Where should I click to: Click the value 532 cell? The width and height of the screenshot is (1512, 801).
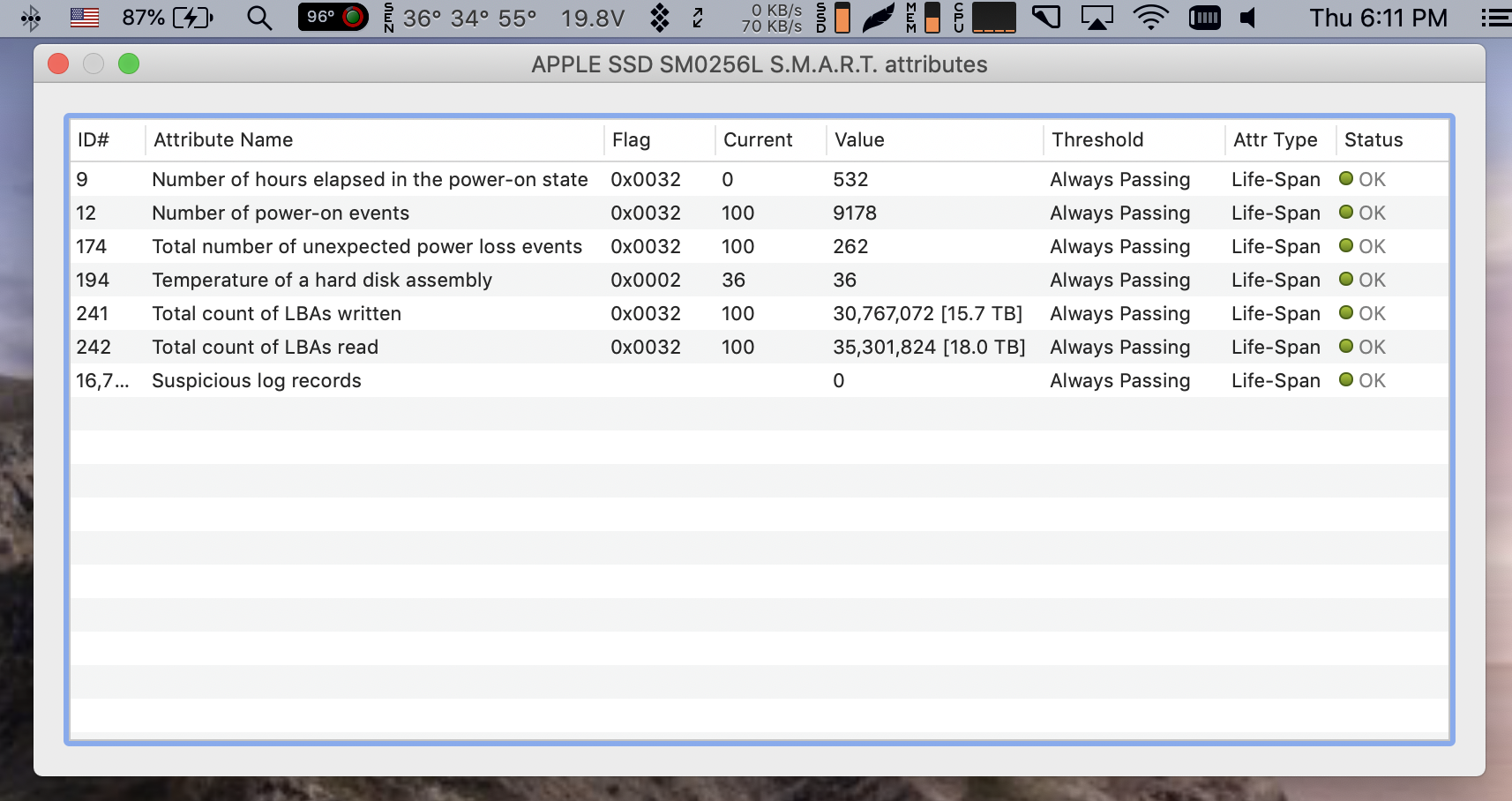[x=850, y=179]
